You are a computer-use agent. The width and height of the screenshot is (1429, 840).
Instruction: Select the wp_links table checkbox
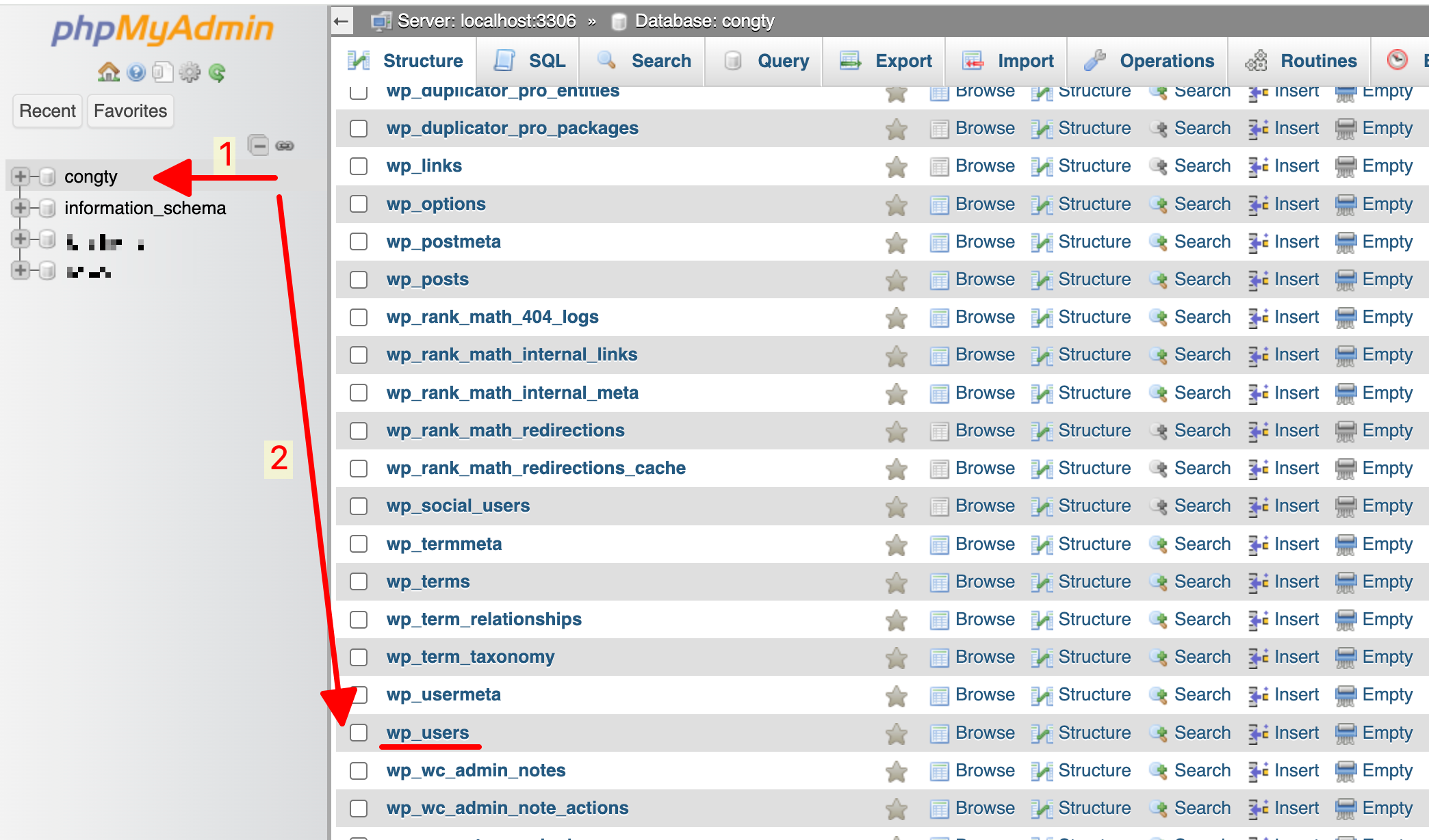point(359,166)
